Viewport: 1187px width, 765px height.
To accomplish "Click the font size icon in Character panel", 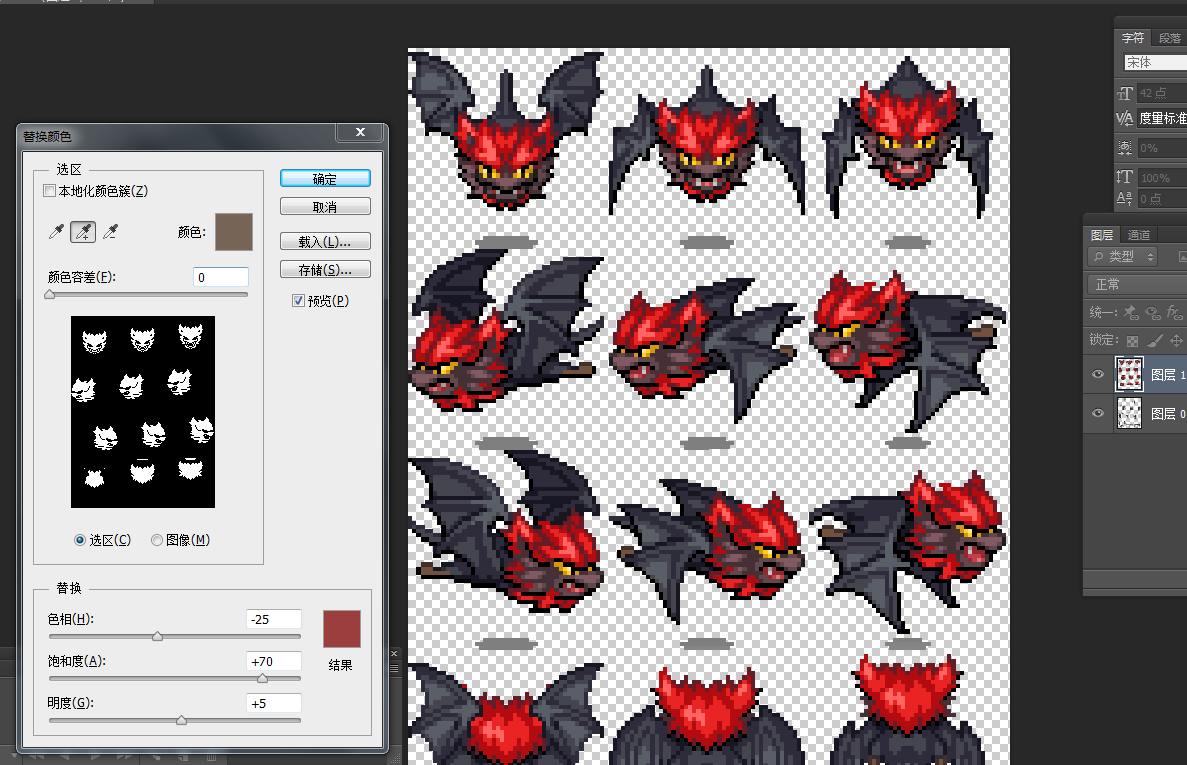I will (x=1125, y=93).
